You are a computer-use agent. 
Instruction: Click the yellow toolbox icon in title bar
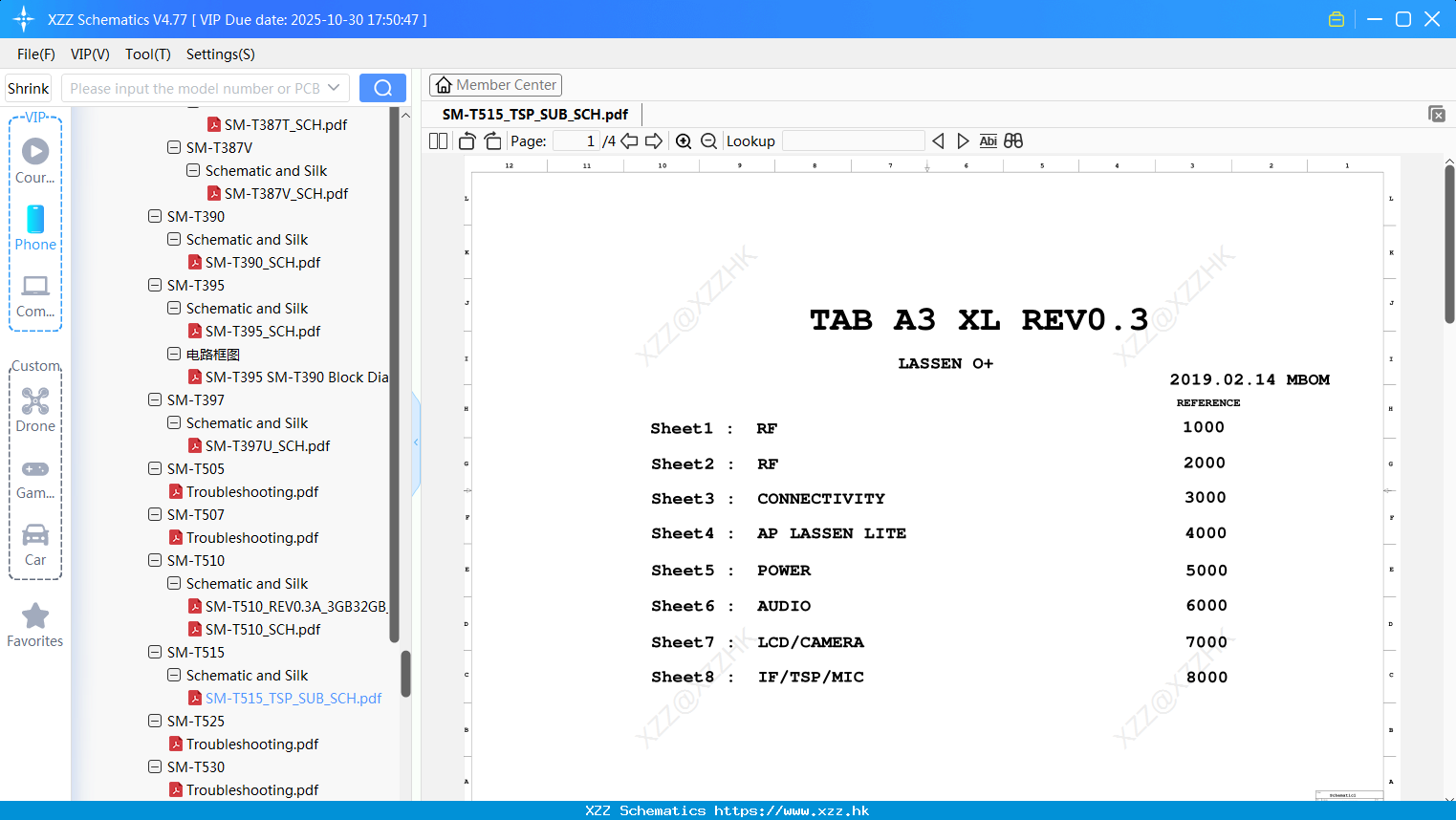(1336, 19)
